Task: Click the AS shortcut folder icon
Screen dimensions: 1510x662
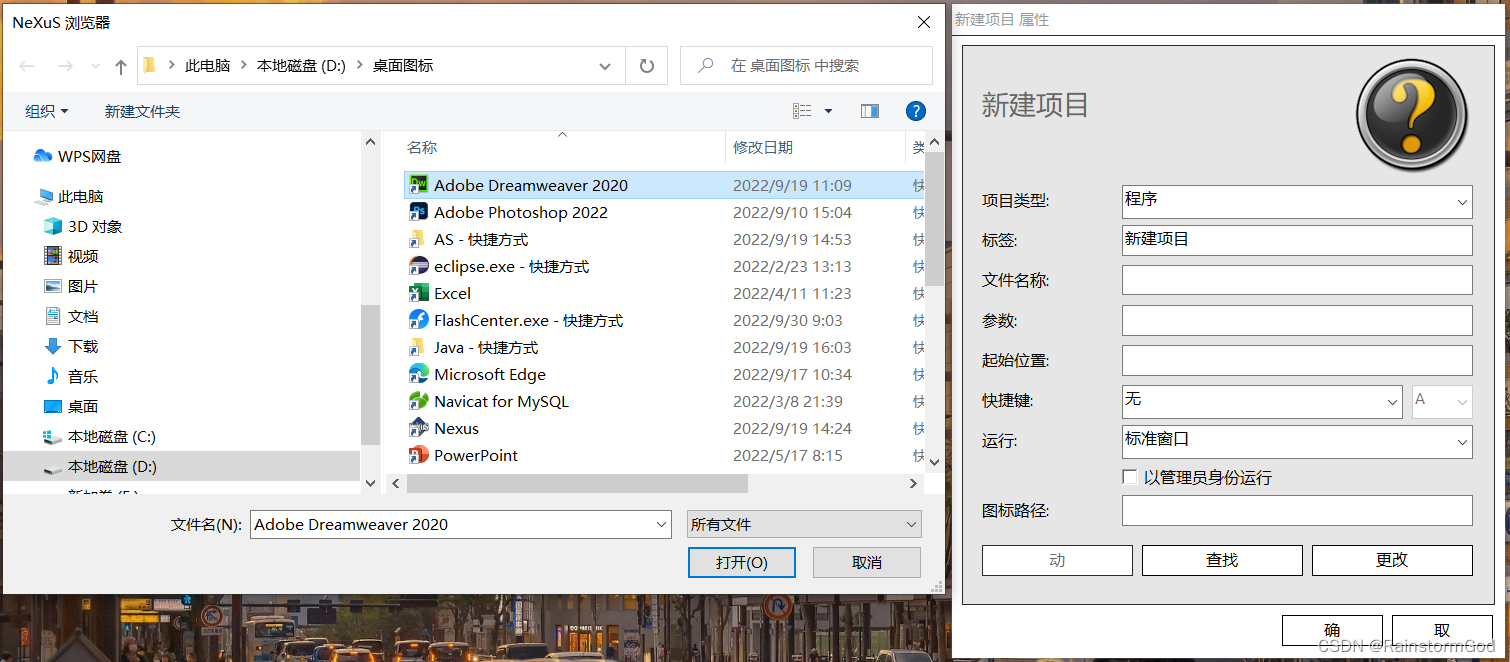Action: (419, 239)
